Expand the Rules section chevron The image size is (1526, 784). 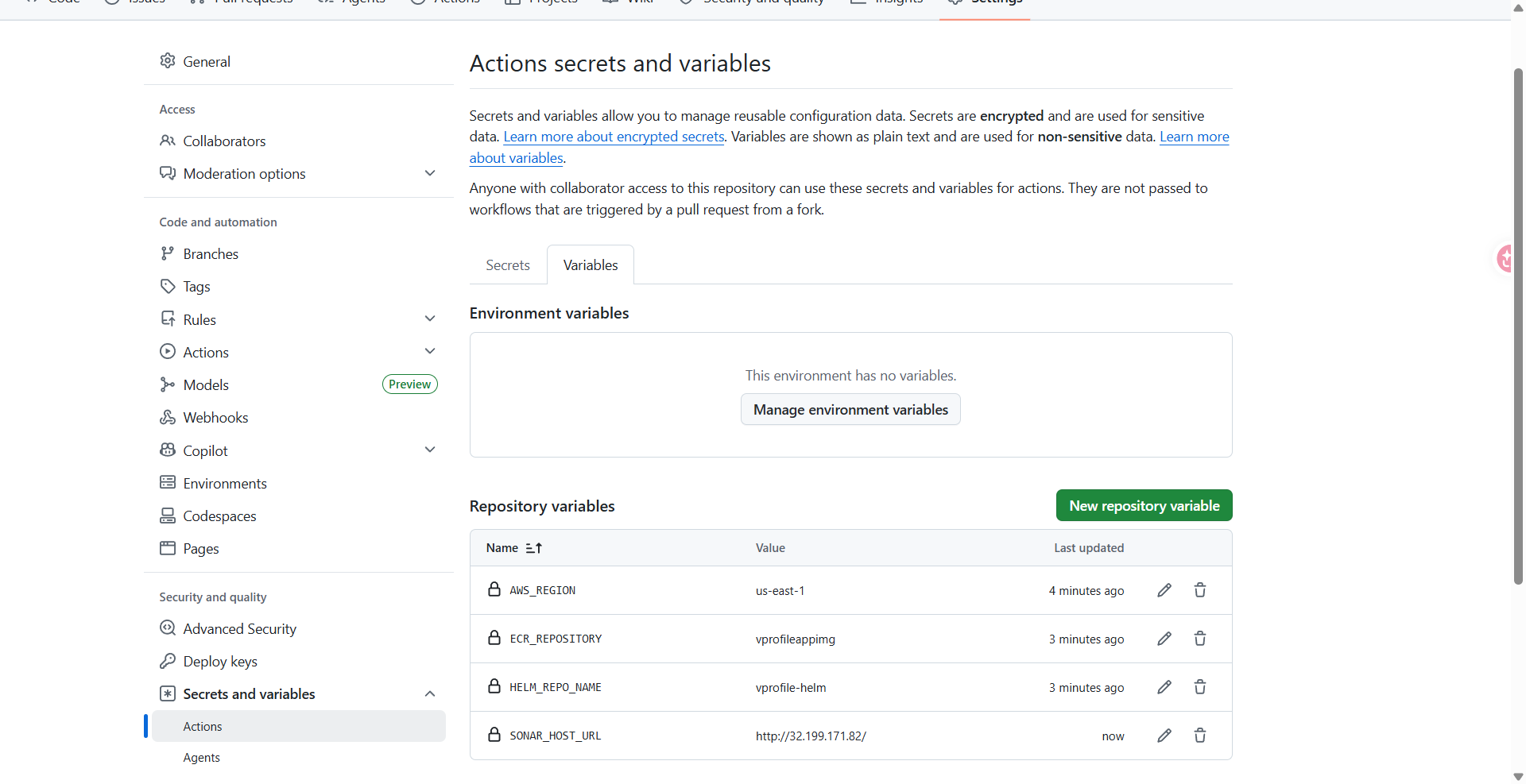430,319
